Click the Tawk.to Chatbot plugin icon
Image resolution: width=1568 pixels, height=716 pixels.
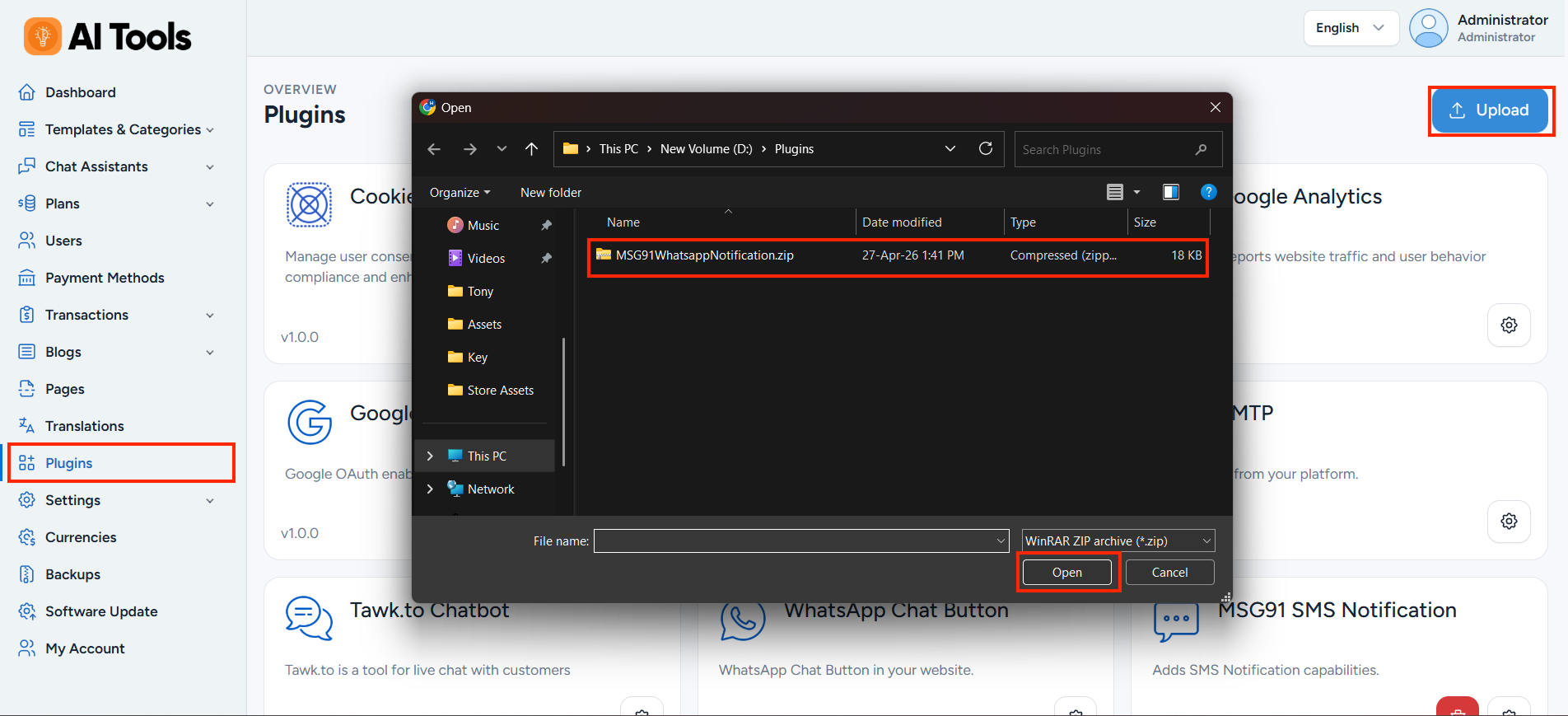point(309,618)
